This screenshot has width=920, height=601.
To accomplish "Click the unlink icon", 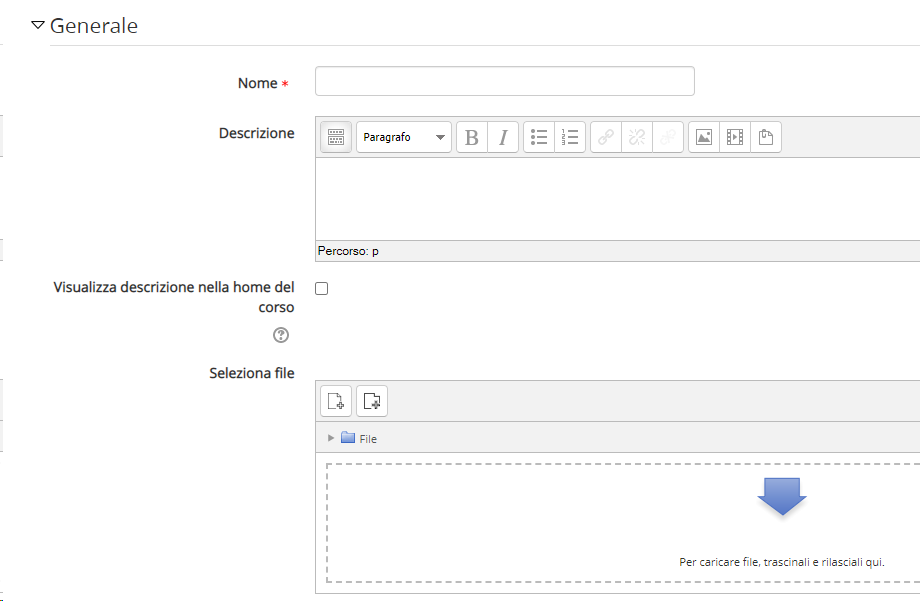I will pyautogui.click(x=637, y=137).
